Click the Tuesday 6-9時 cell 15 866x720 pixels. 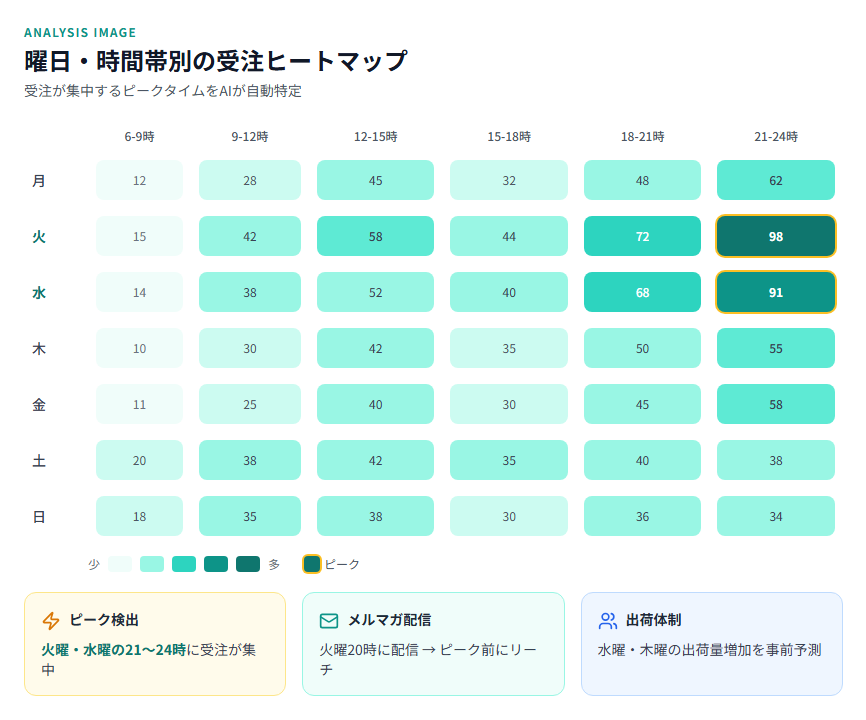[139, 236]
